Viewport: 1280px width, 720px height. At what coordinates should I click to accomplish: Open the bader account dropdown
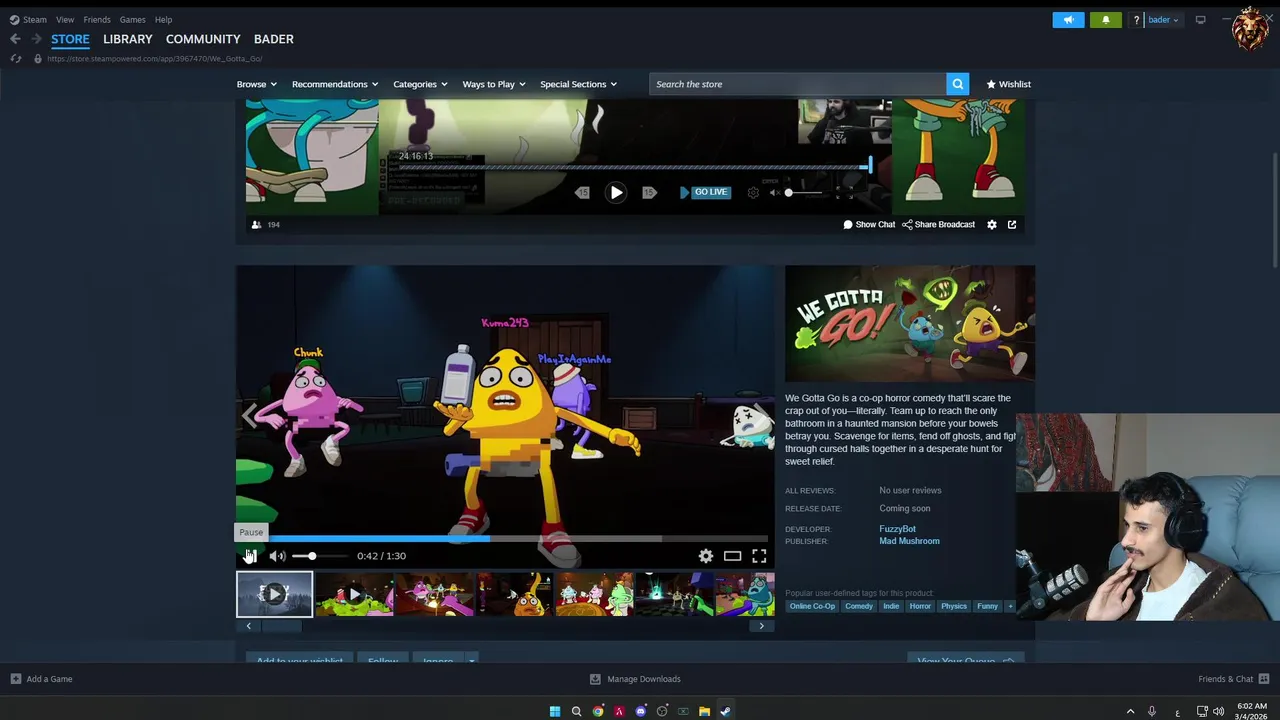click(x=1163, y=19)
